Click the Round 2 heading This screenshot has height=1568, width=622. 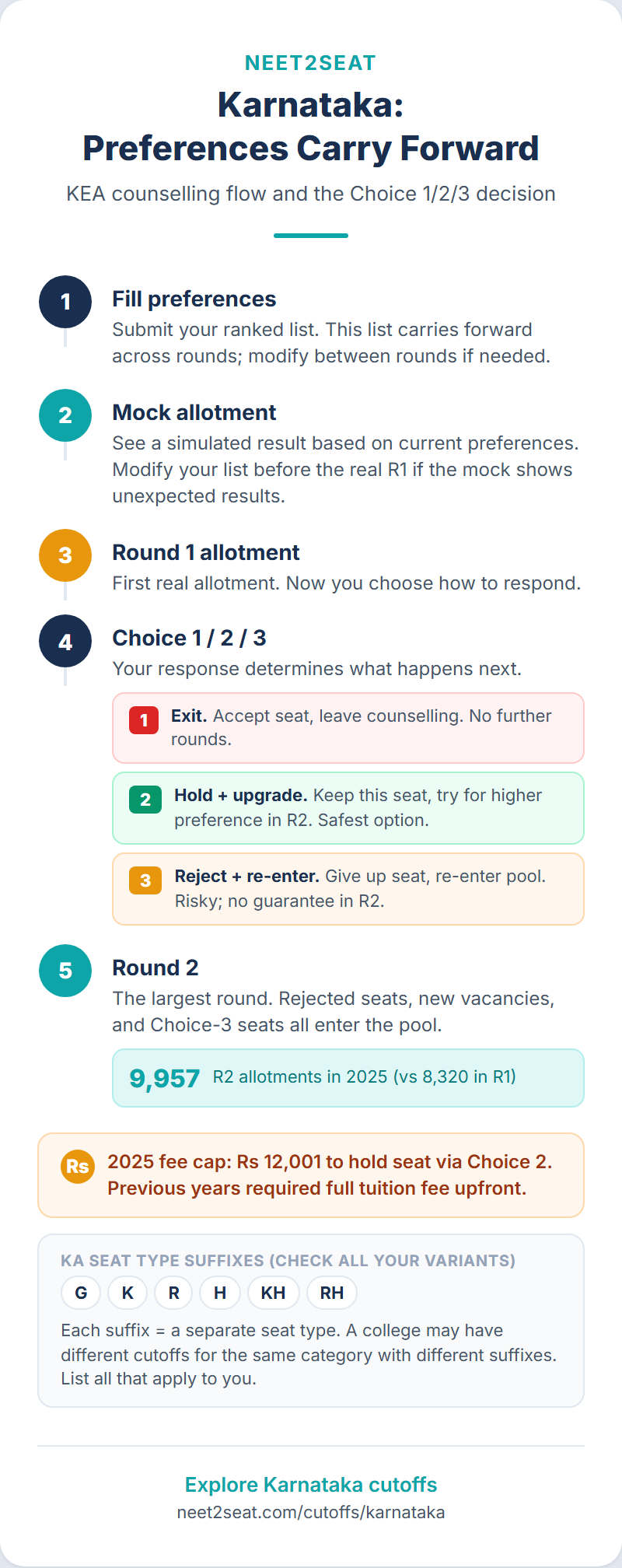pyautogui.click(x=155, y=968)
